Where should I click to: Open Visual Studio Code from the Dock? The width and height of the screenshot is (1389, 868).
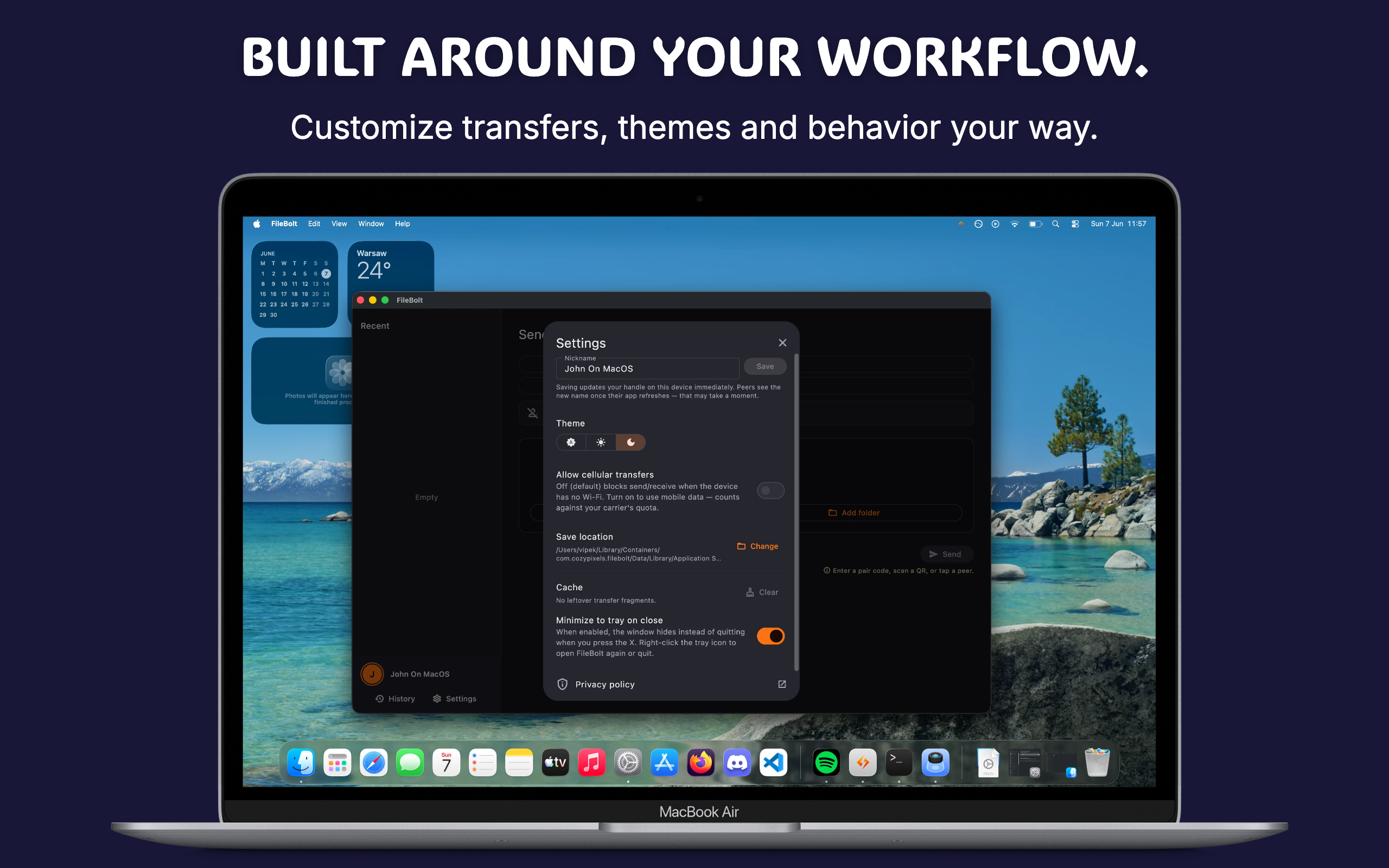tap(774, 762)
